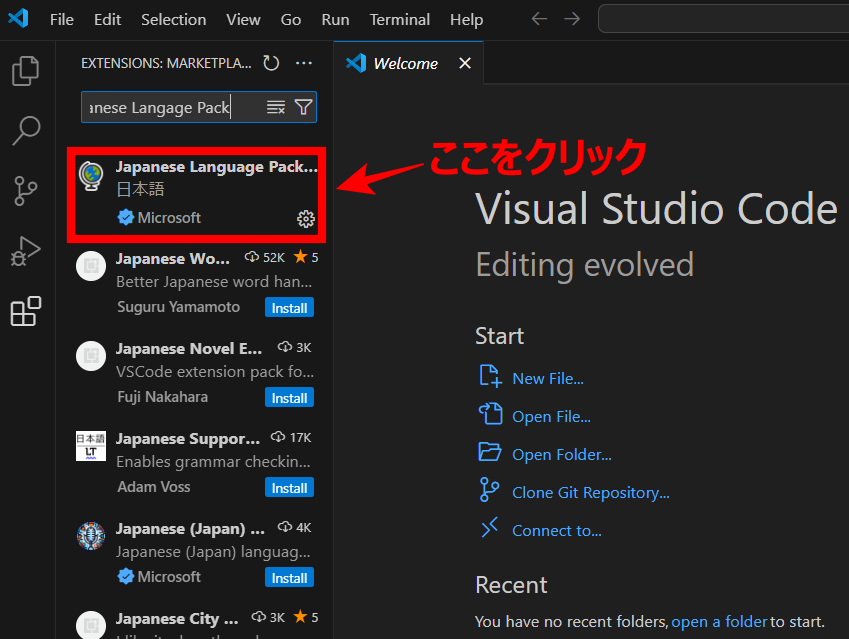Click the Connect to... link
The height and width of the screenshot is (639, 849).
(x=557, y=530)
